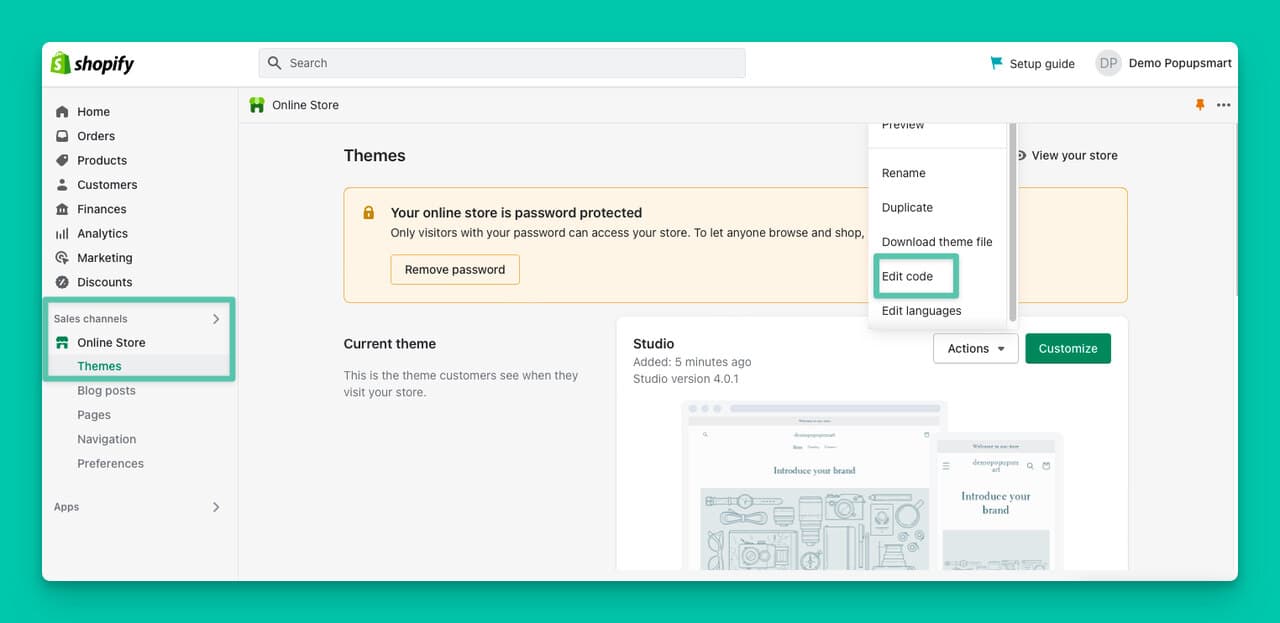
Task: Click the Marketing target icon
Action: pos(62,258)
